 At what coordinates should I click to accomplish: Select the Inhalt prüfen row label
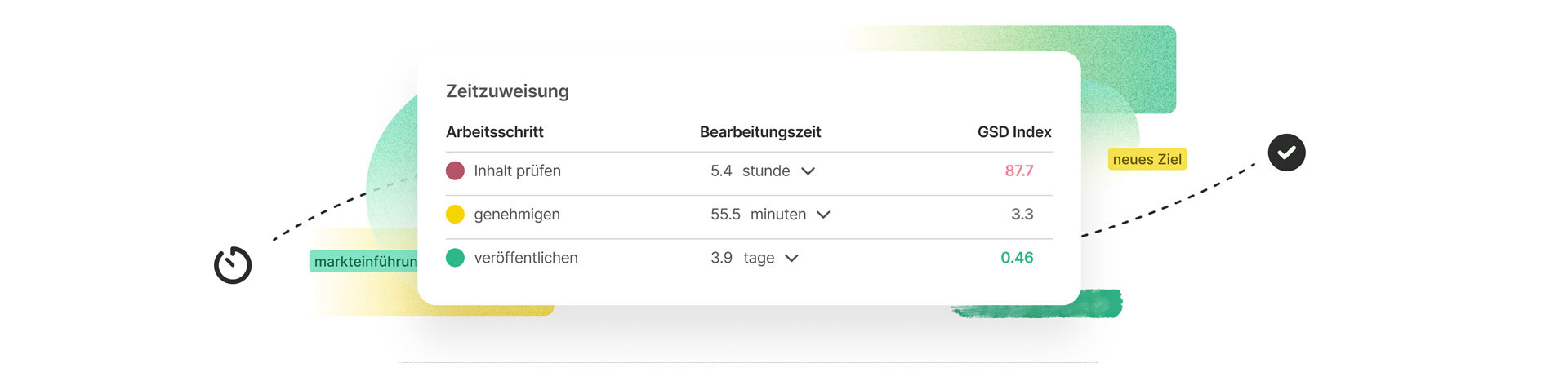[517, 170]
